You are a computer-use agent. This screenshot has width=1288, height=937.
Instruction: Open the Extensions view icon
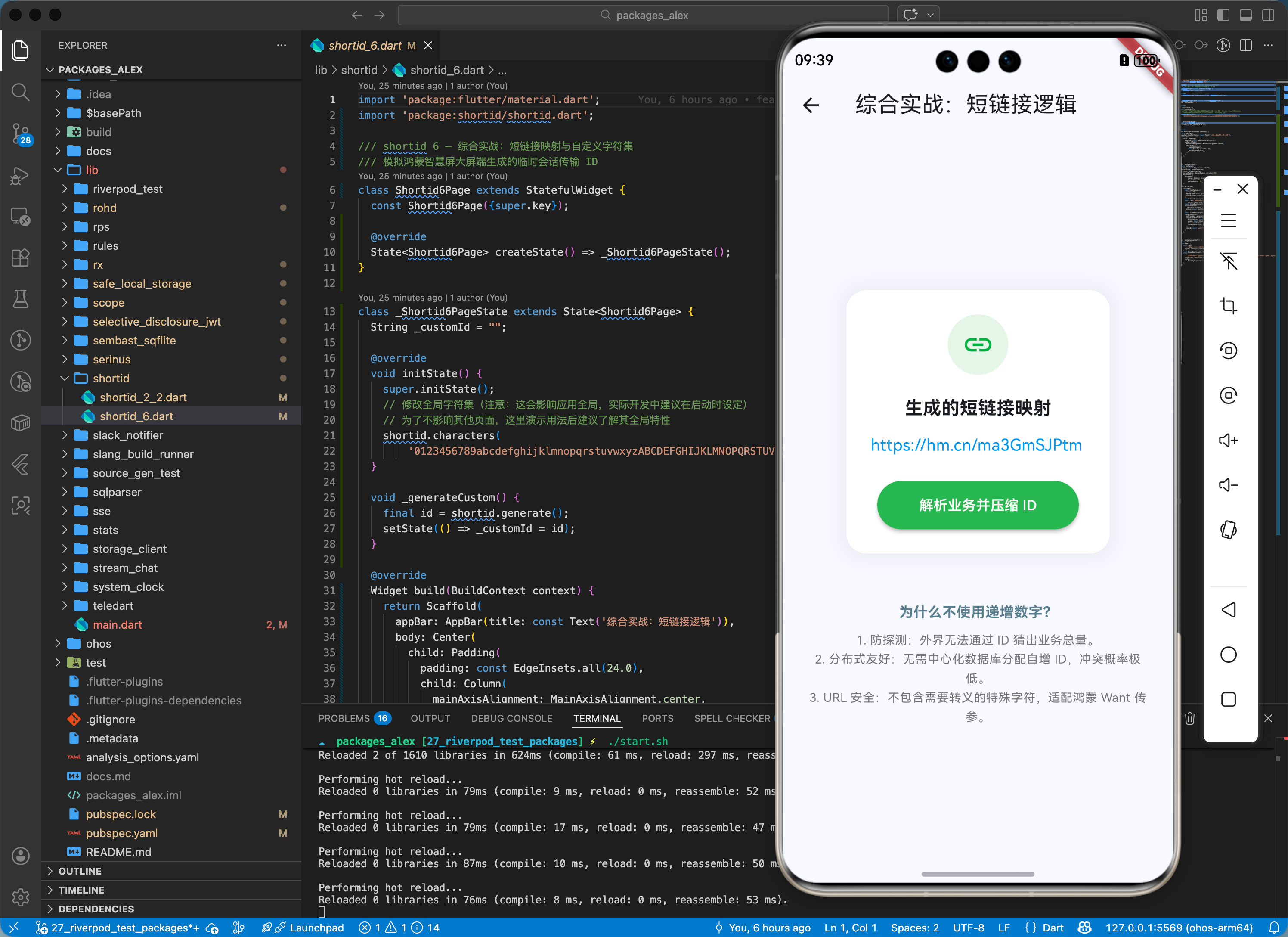(x=20, y=258)
